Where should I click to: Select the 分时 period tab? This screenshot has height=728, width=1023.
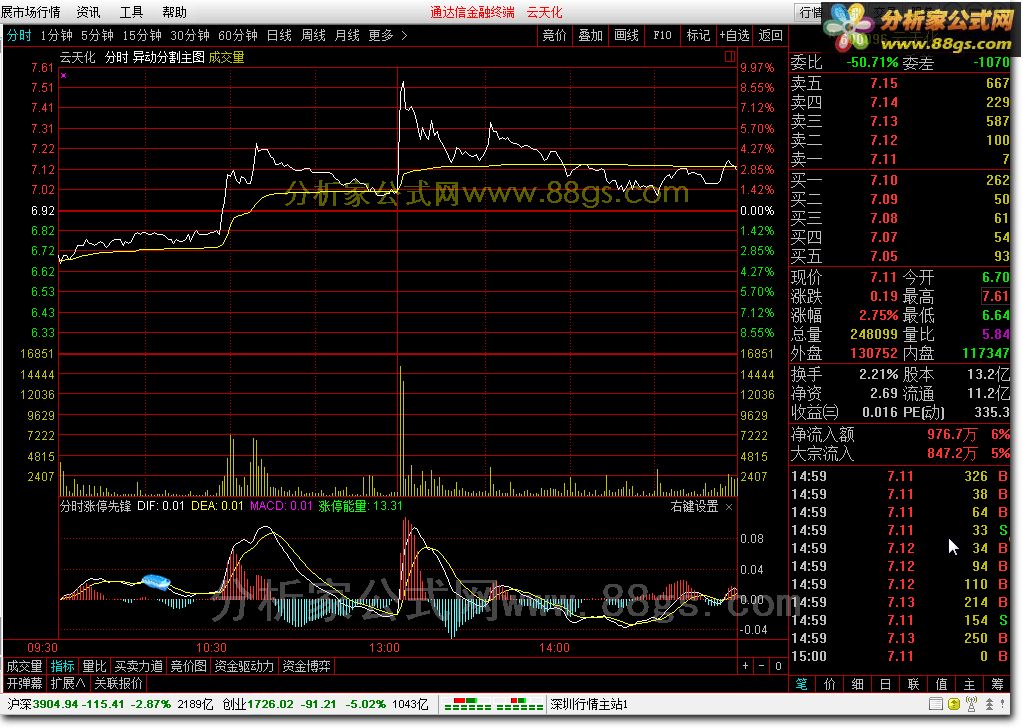20,35
